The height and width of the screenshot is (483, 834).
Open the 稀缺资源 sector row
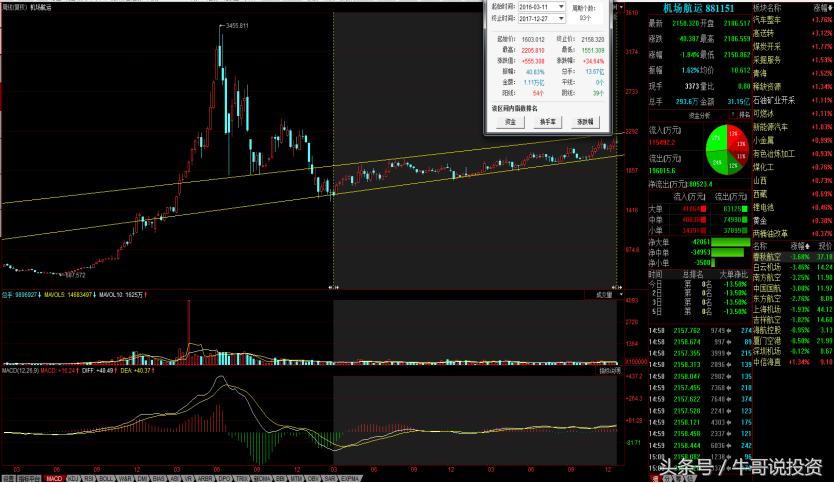793,86
